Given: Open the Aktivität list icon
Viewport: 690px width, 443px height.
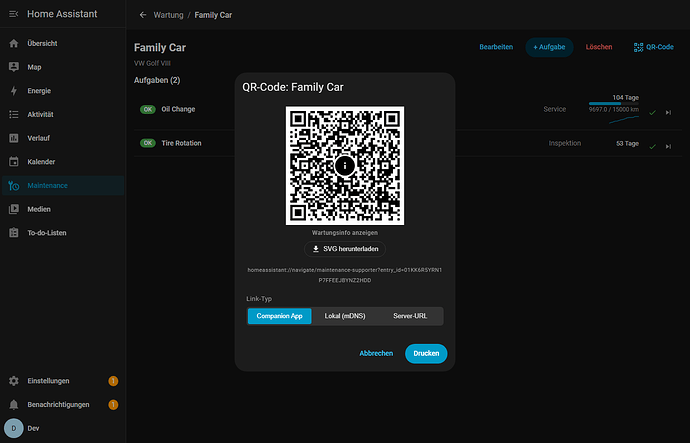Looking at the screenshot, I should (x=14, y=114).
